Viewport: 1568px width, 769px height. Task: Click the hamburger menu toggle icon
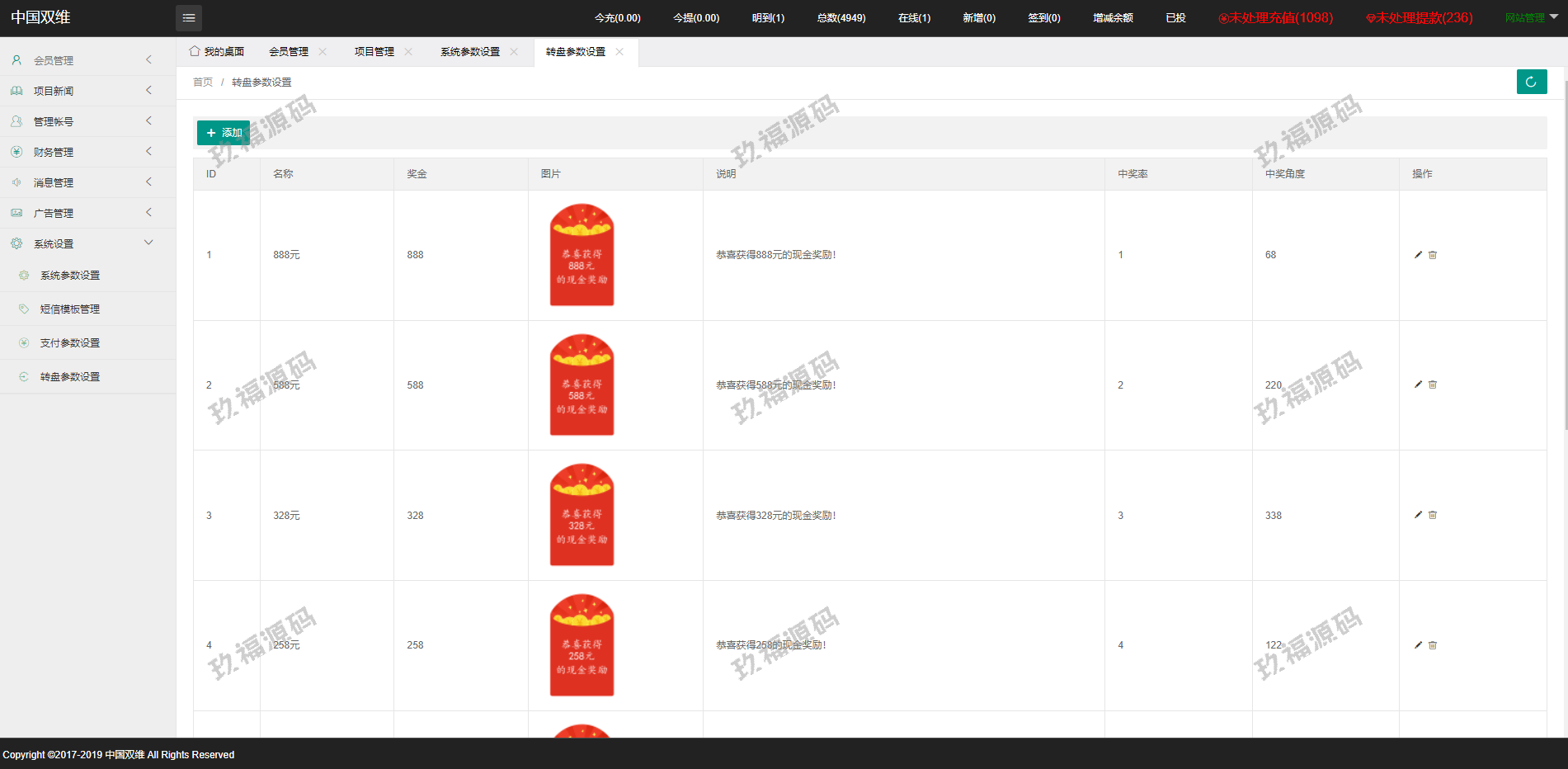(189, 18)
